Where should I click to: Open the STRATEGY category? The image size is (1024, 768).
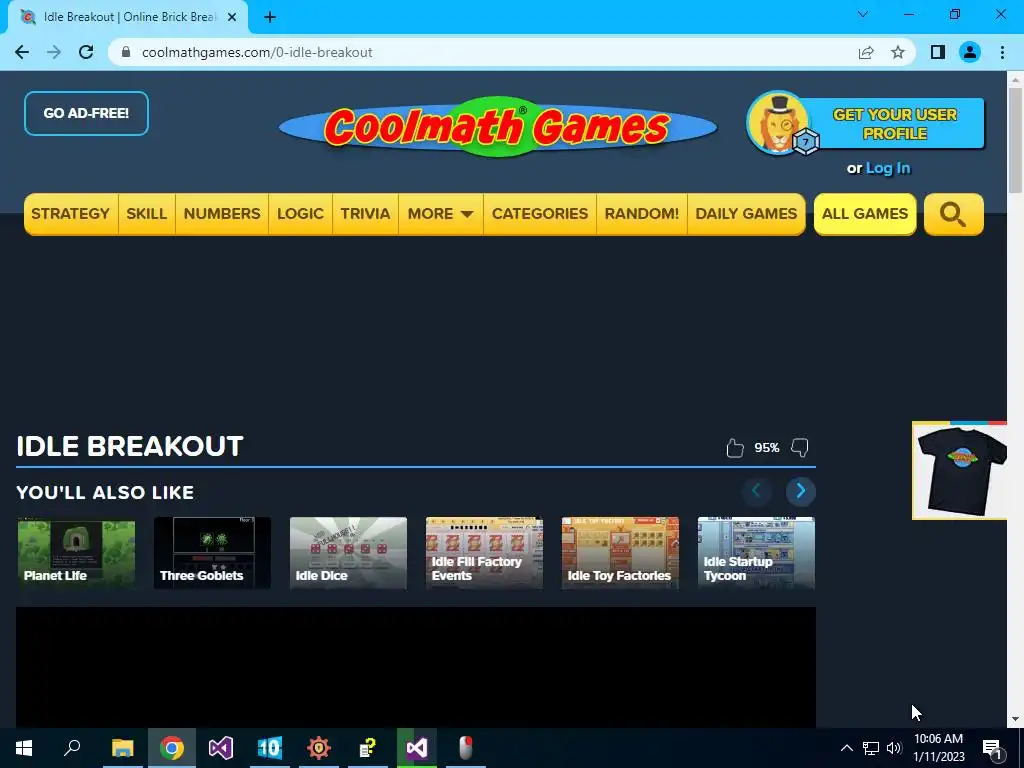point(71,214)
